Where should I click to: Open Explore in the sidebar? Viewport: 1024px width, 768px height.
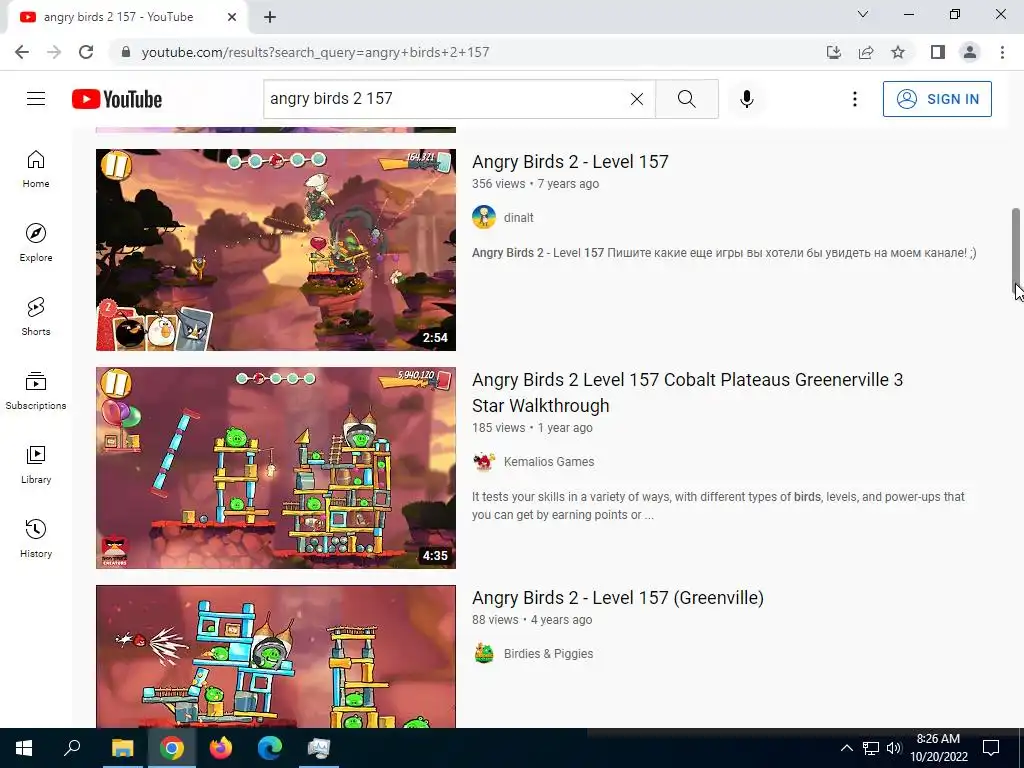point(36,243)
